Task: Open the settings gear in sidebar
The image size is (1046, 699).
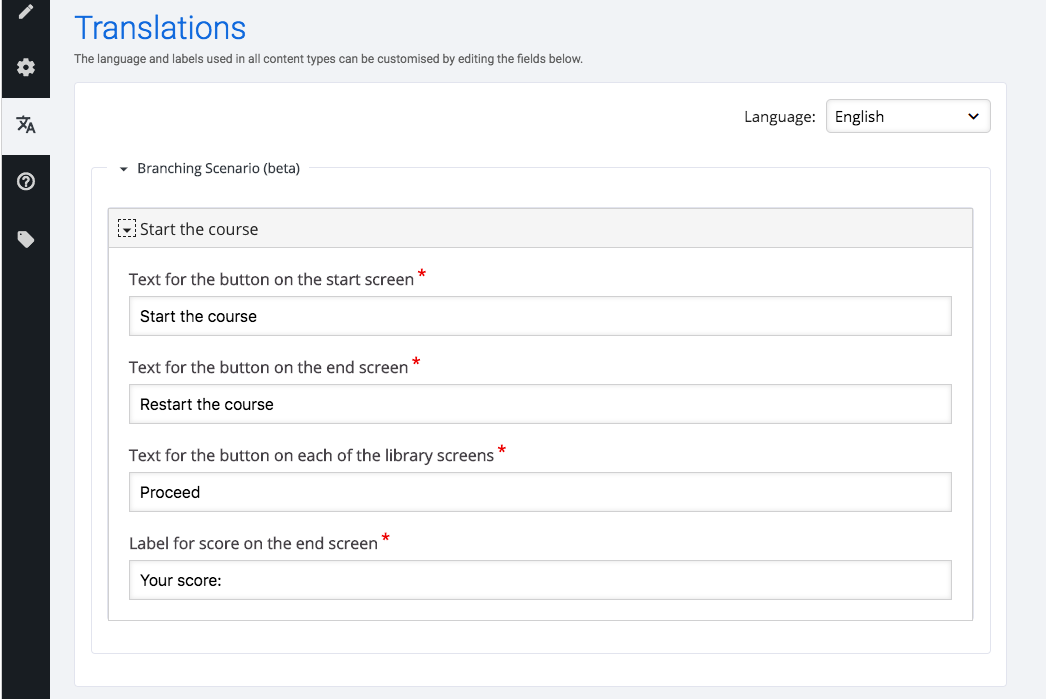Action: (x=25, y=67)
